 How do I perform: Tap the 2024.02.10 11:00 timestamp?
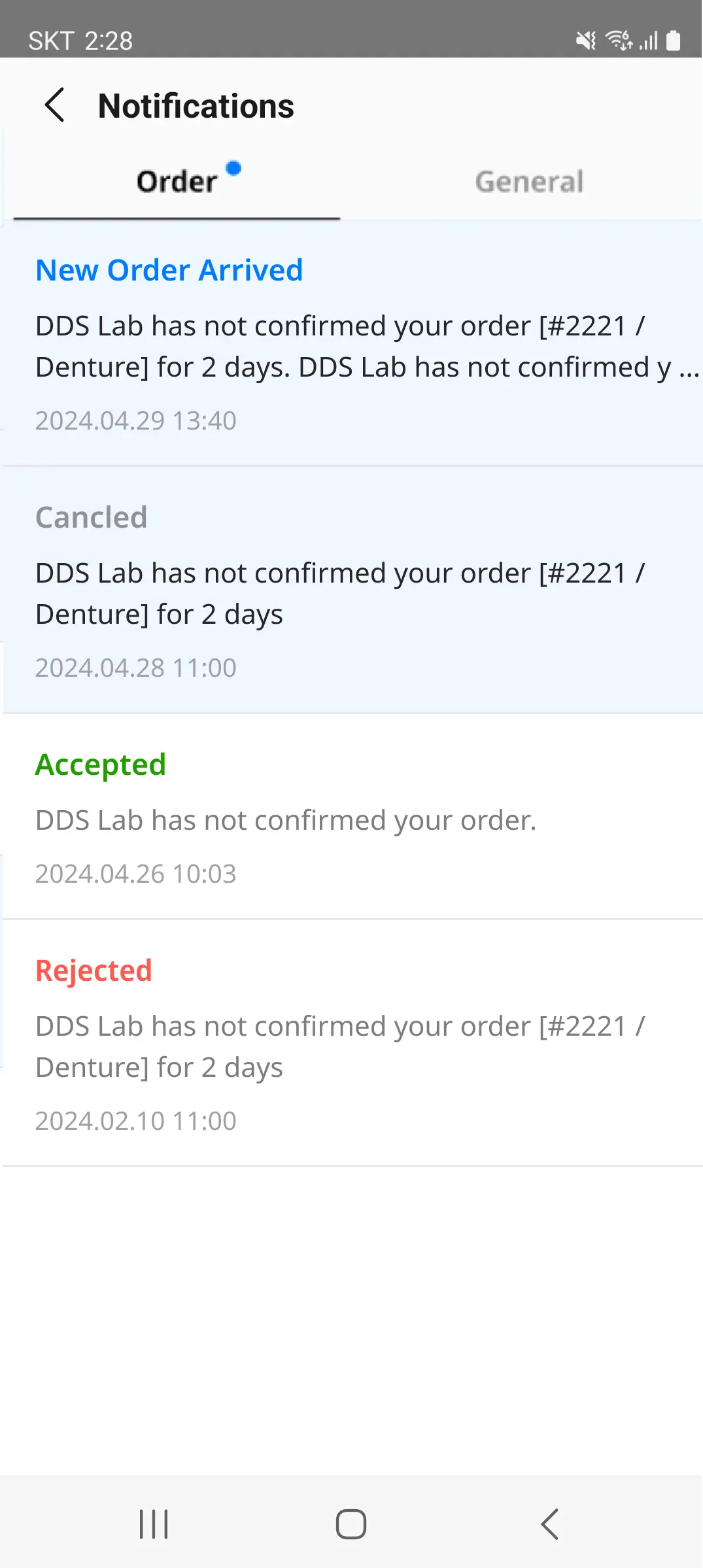click(135, 1121)
